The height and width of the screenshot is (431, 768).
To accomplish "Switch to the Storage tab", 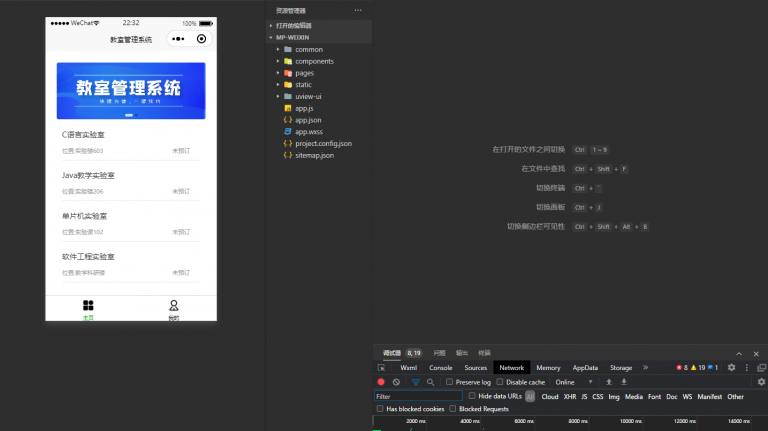I will 621,368.
